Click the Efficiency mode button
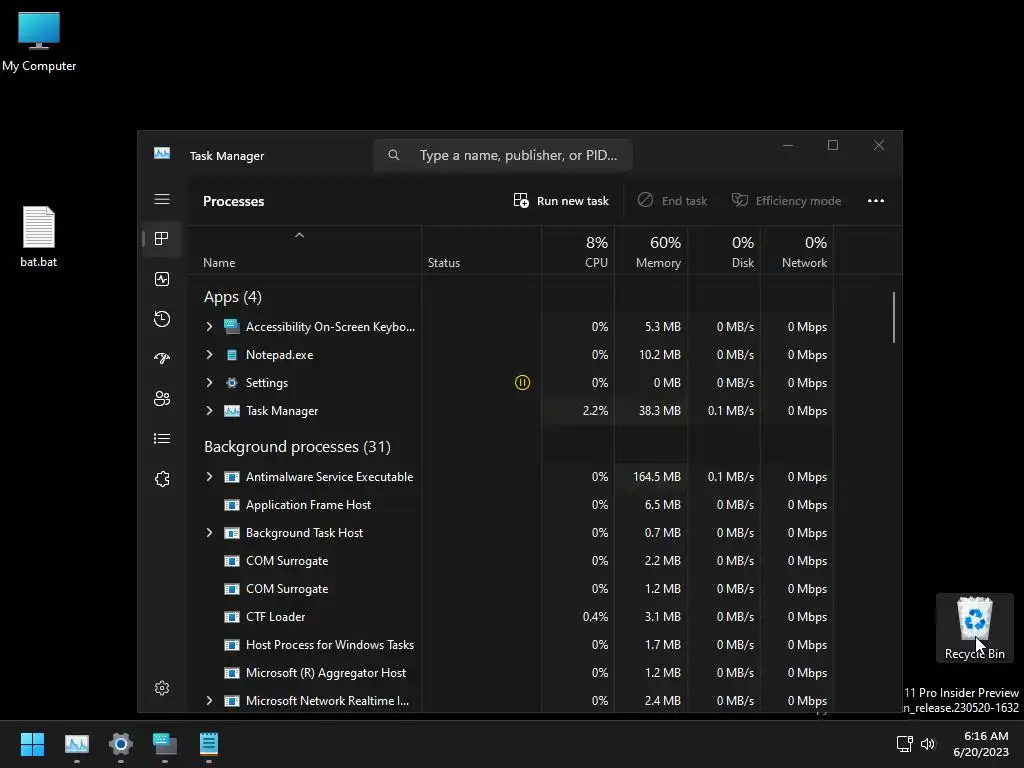This screenshot has width=1024, height=768. click(x=786, y=200)
